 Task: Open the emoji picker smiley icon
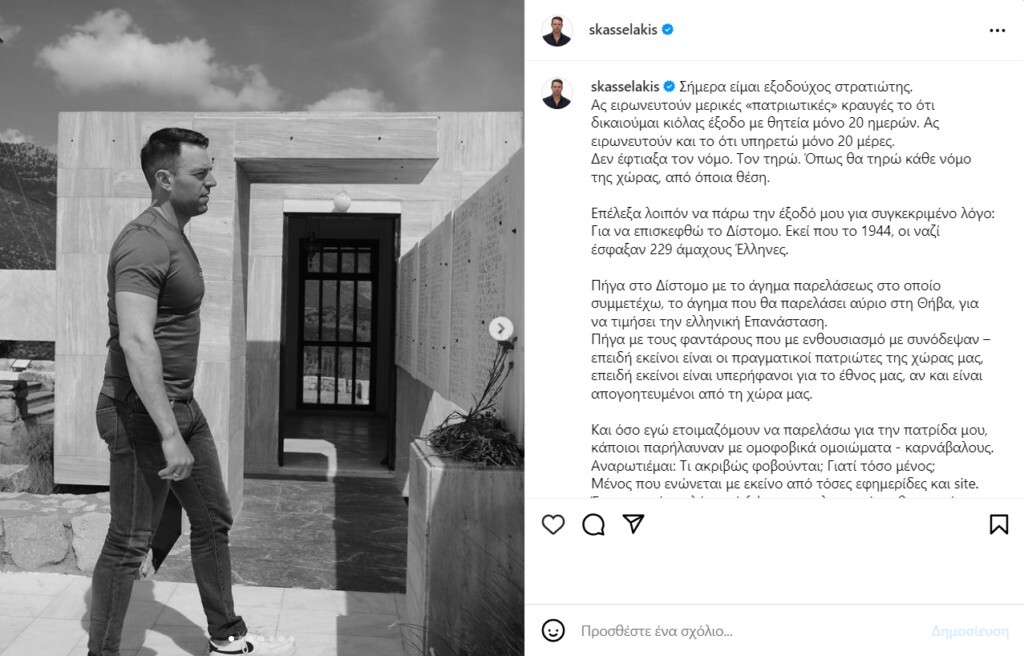tap(553, 631)
